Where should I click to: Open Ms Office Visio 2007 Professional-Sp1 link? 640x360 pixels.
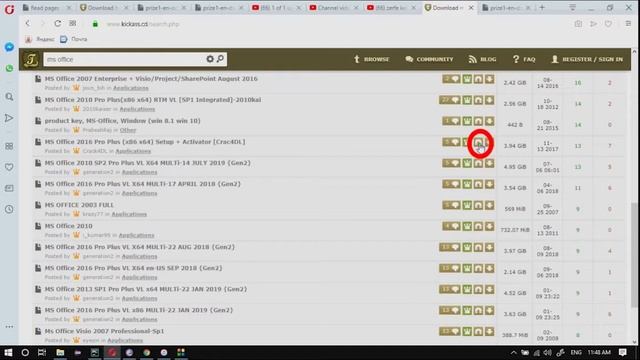104,331
